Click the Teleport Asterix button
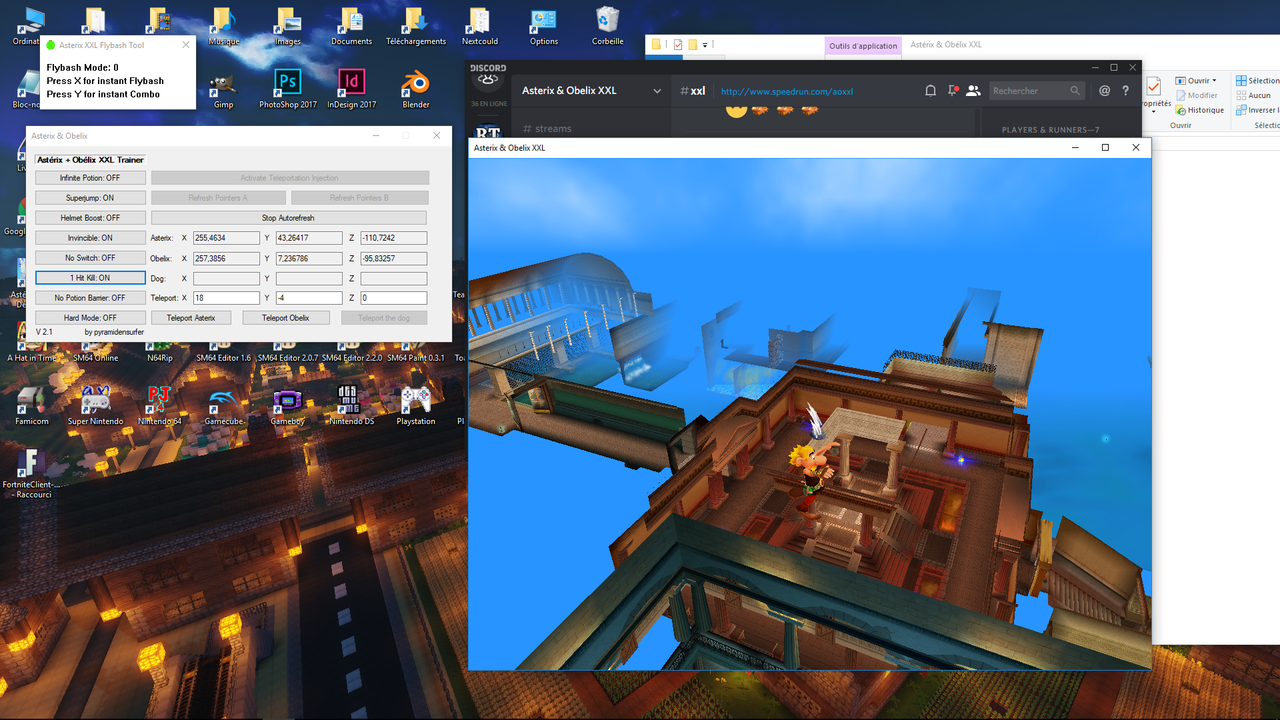Viewport: 1280px width, 720px height. pos(191,318)
